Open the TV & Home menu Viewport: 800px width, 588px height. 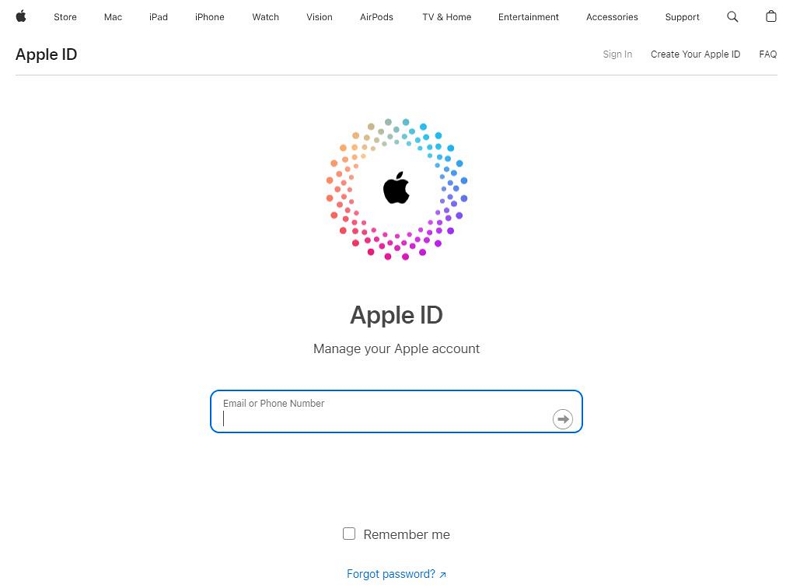tap(446, 17)
